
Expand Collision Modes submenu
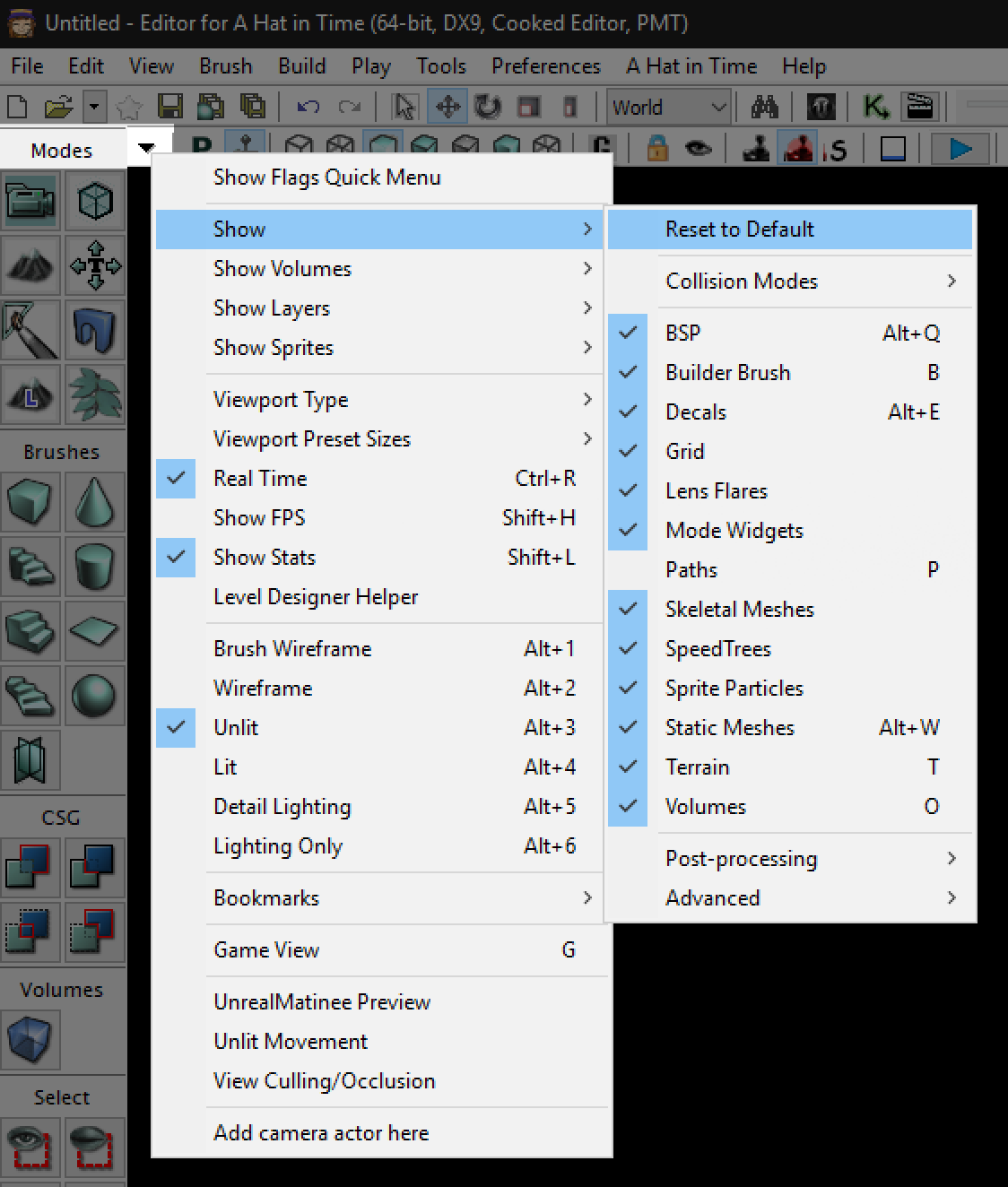[x=791, y=281]
